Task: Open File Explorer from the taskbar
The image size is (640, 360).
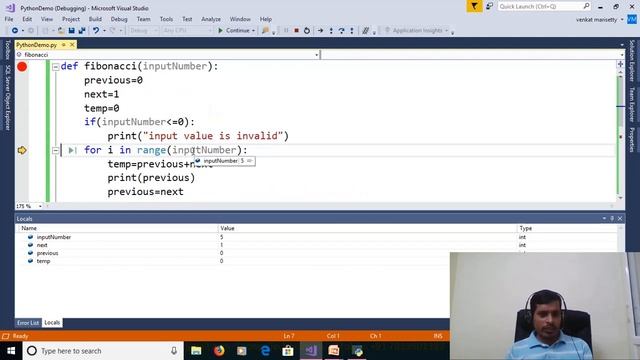Action: click(196, 351)
